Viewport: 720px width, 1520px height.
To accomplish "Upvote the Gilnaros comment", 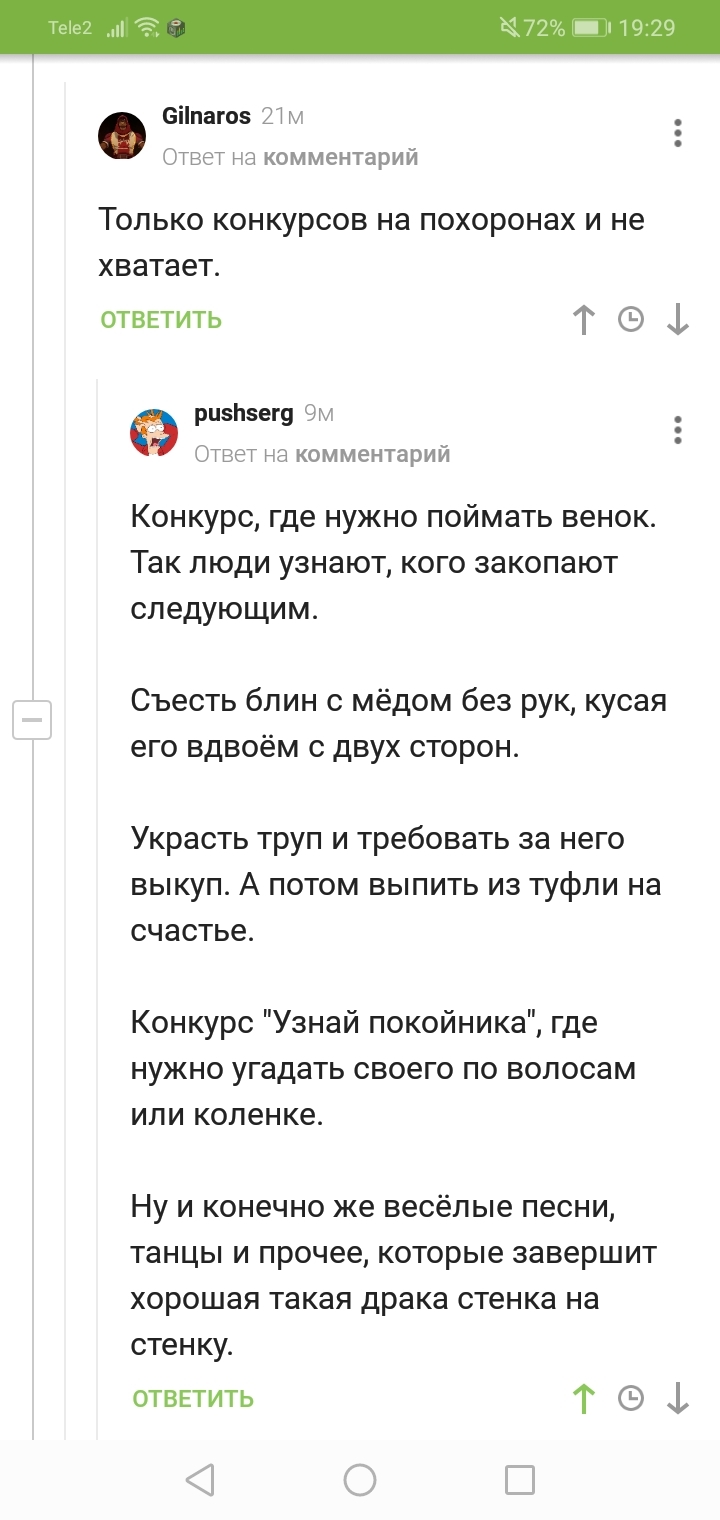I will pos(584,320).
